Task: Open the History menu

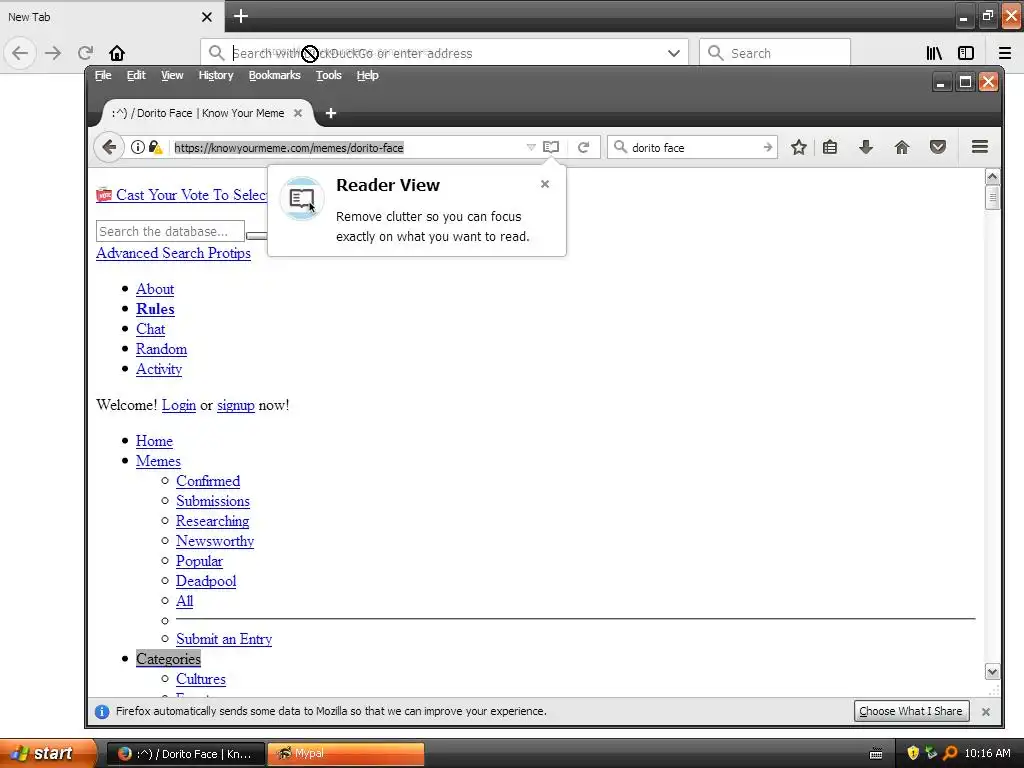Action: (216, 75)
